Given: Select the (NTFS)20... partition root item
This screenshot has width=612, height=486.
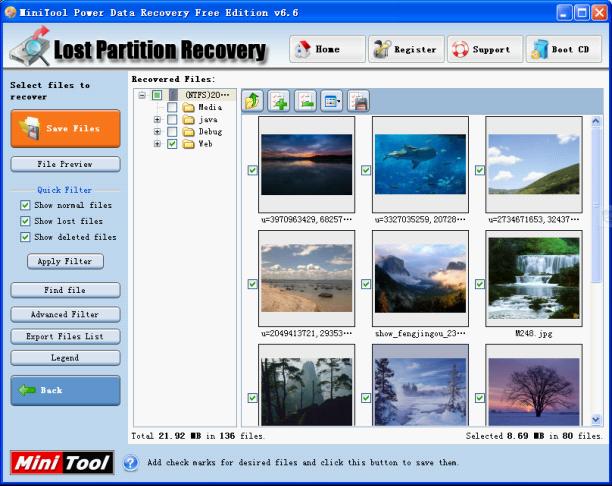Looking at the screenshot, I should 207,95.
